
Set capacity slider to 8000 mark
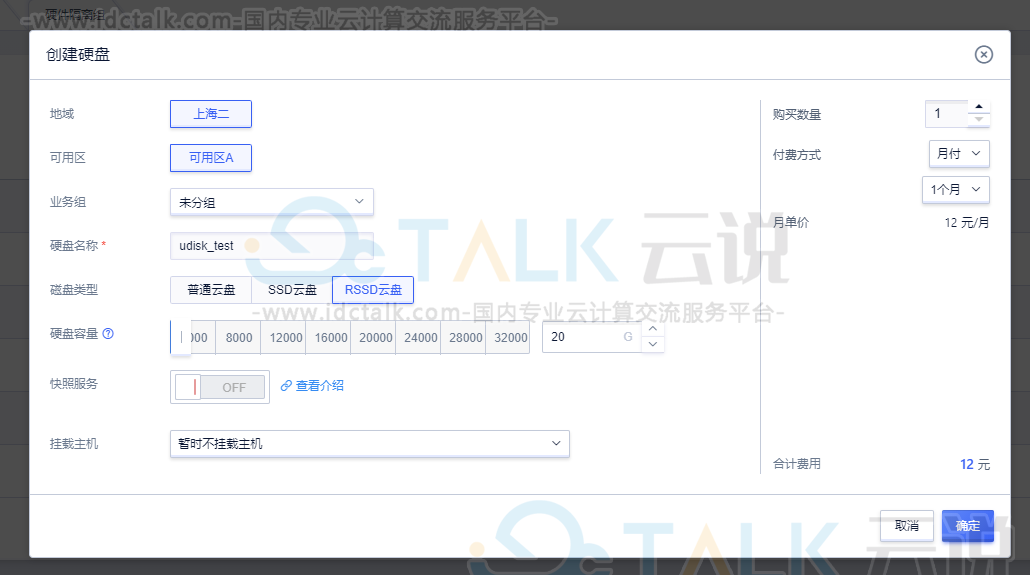pos(238,337)
